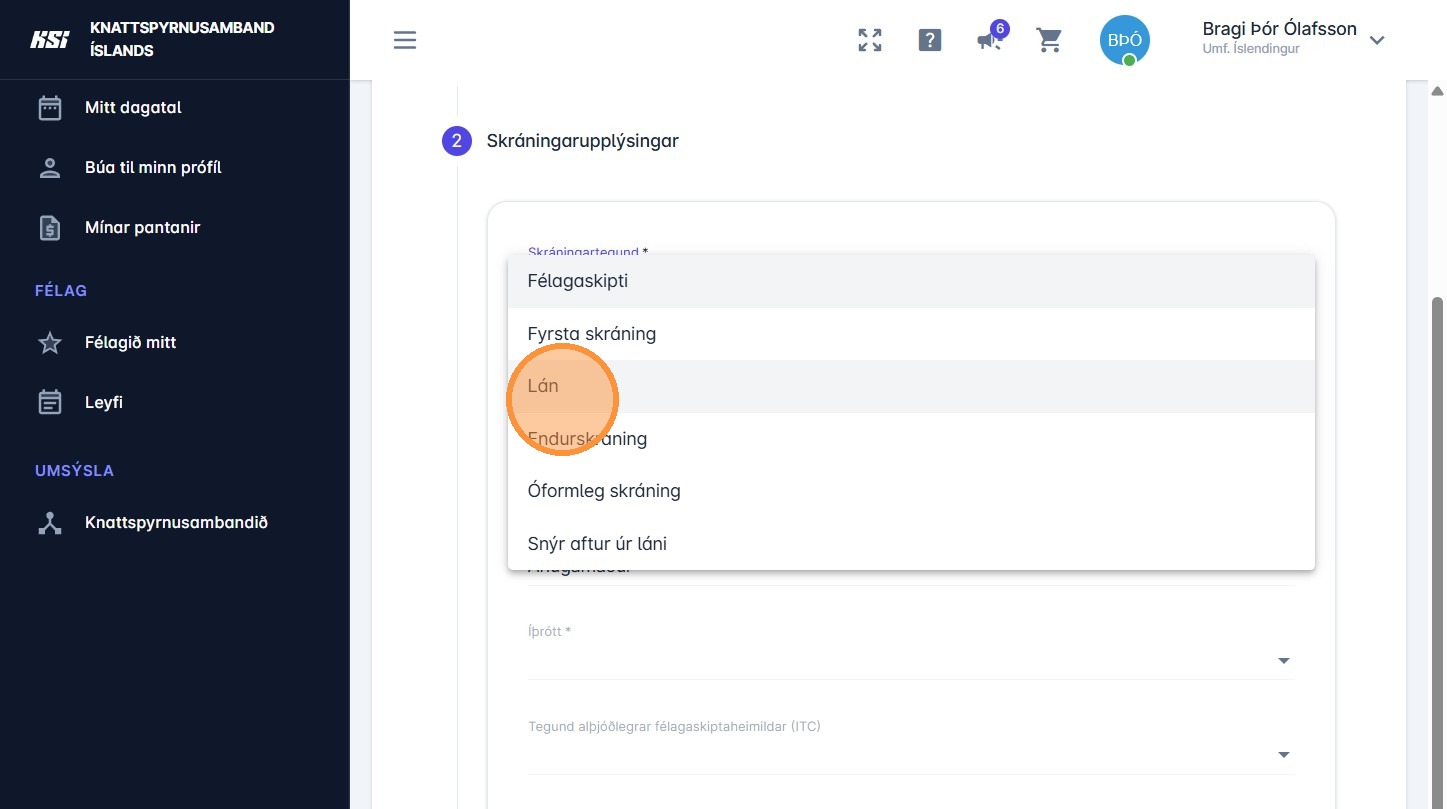This screenshot has width=1447, height=809.
Task: Click the Mitt dagatal calendar icon
Action: click(x=50, y=107)
